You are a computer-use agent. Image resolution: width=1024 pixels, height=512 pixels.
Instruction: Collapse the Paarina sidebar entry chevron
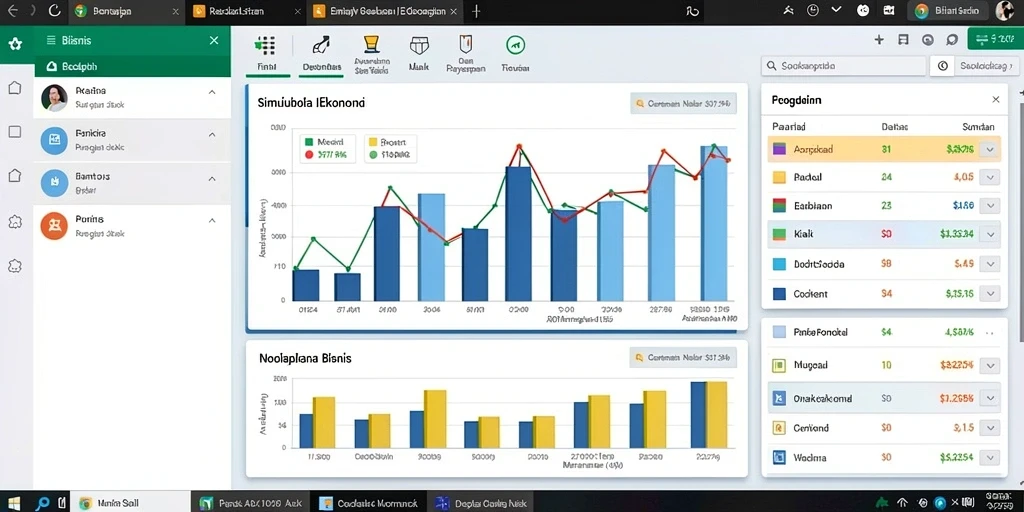point(212,92)
